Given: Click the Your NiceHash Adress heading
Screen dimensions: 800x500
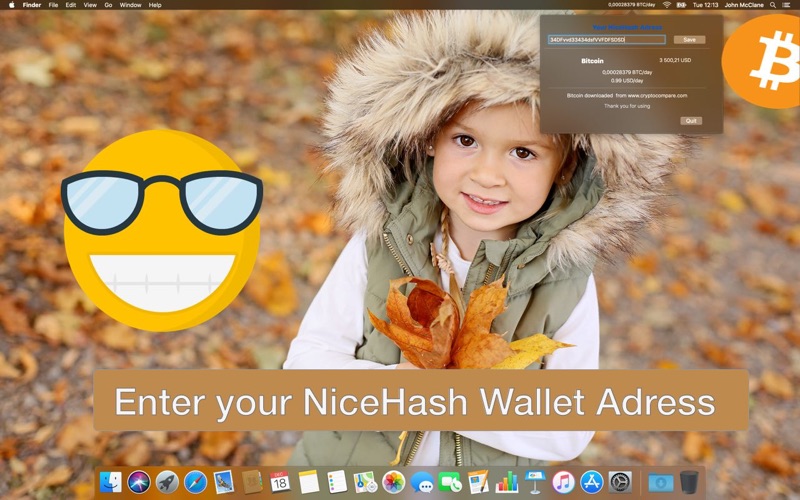Looking at the screenshot, I should (x=627, y=28).
